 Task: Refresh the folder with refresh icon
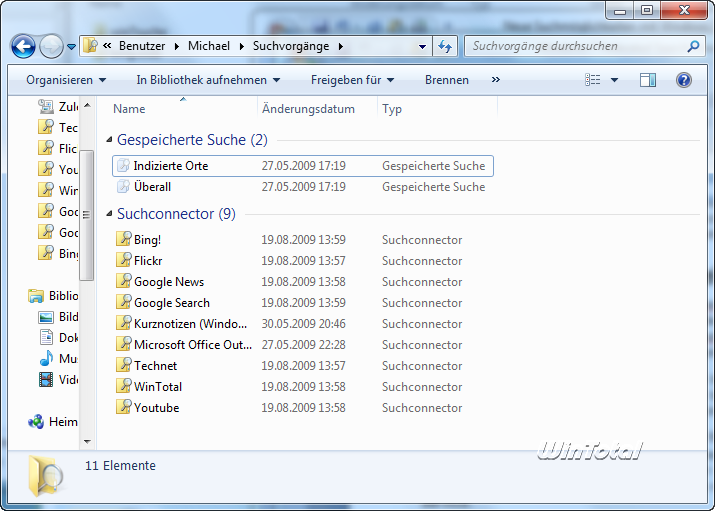[445, 46]
